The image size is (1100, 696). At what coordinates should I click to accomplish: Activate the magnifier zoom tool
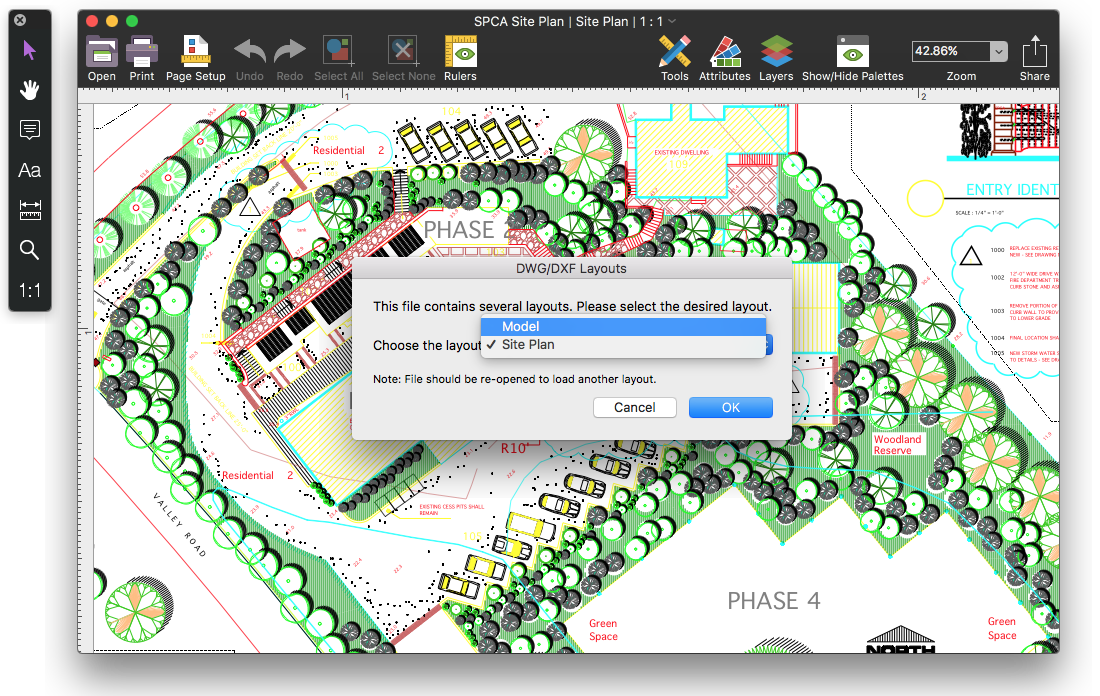tap(29, 250)
